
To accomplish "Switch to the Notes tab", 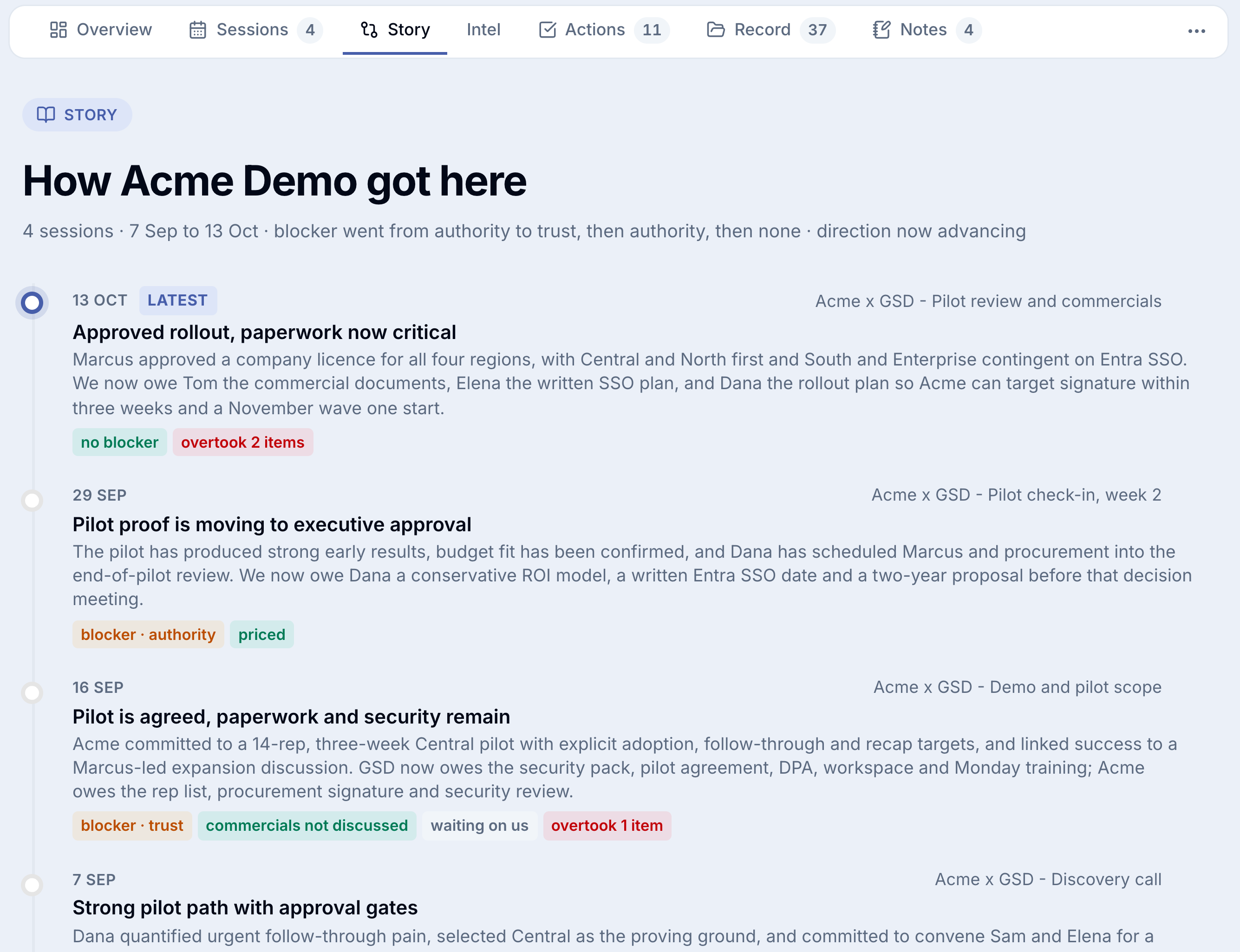I will 927,29.
